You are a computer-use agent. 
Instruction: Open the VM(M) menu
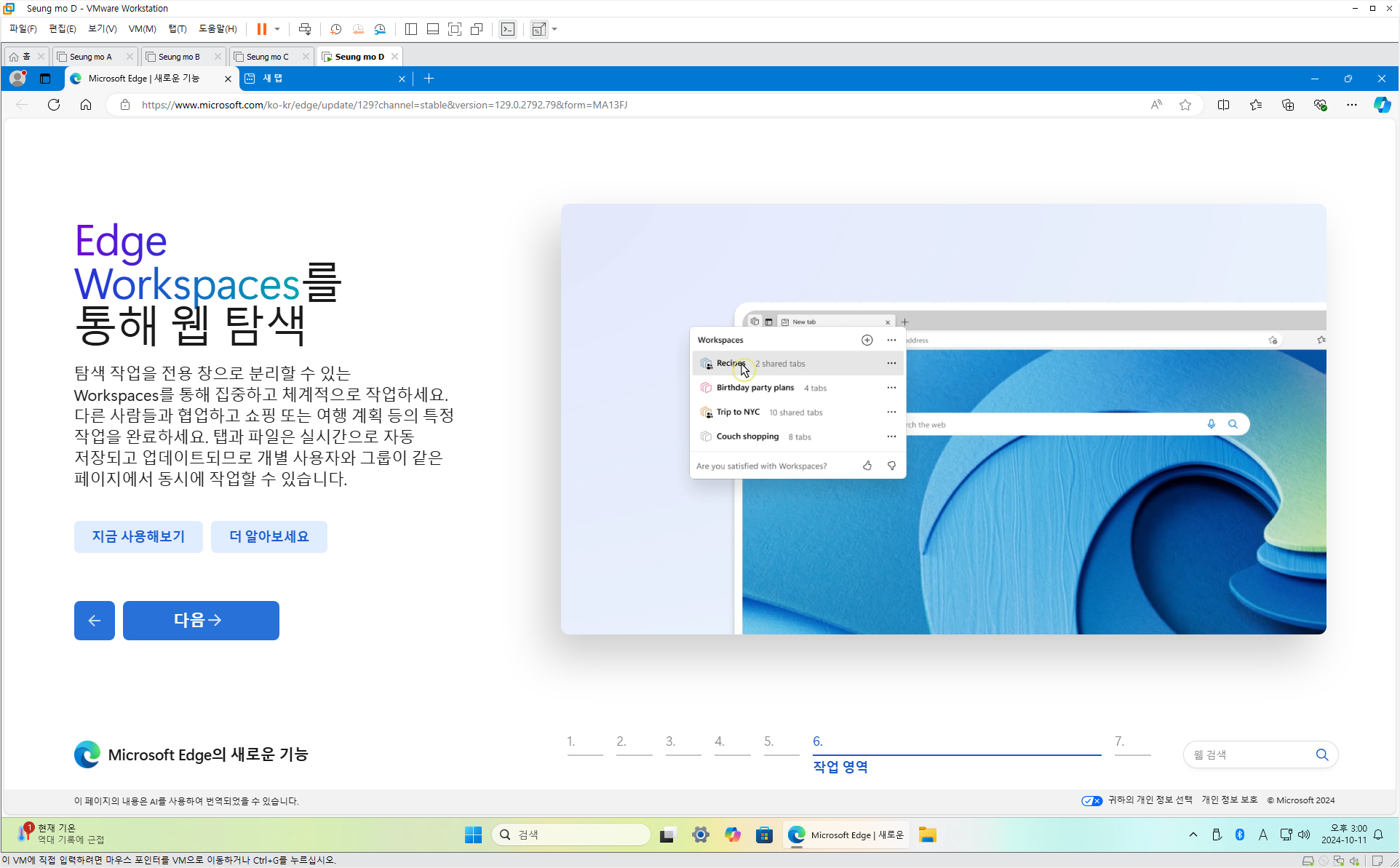pyautogui.click(x=142, y=29)
